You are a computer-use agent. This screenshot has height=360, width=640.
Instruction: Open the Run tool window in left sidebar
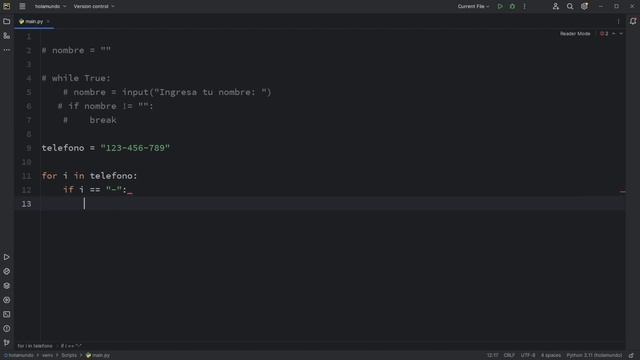[7, 257]
